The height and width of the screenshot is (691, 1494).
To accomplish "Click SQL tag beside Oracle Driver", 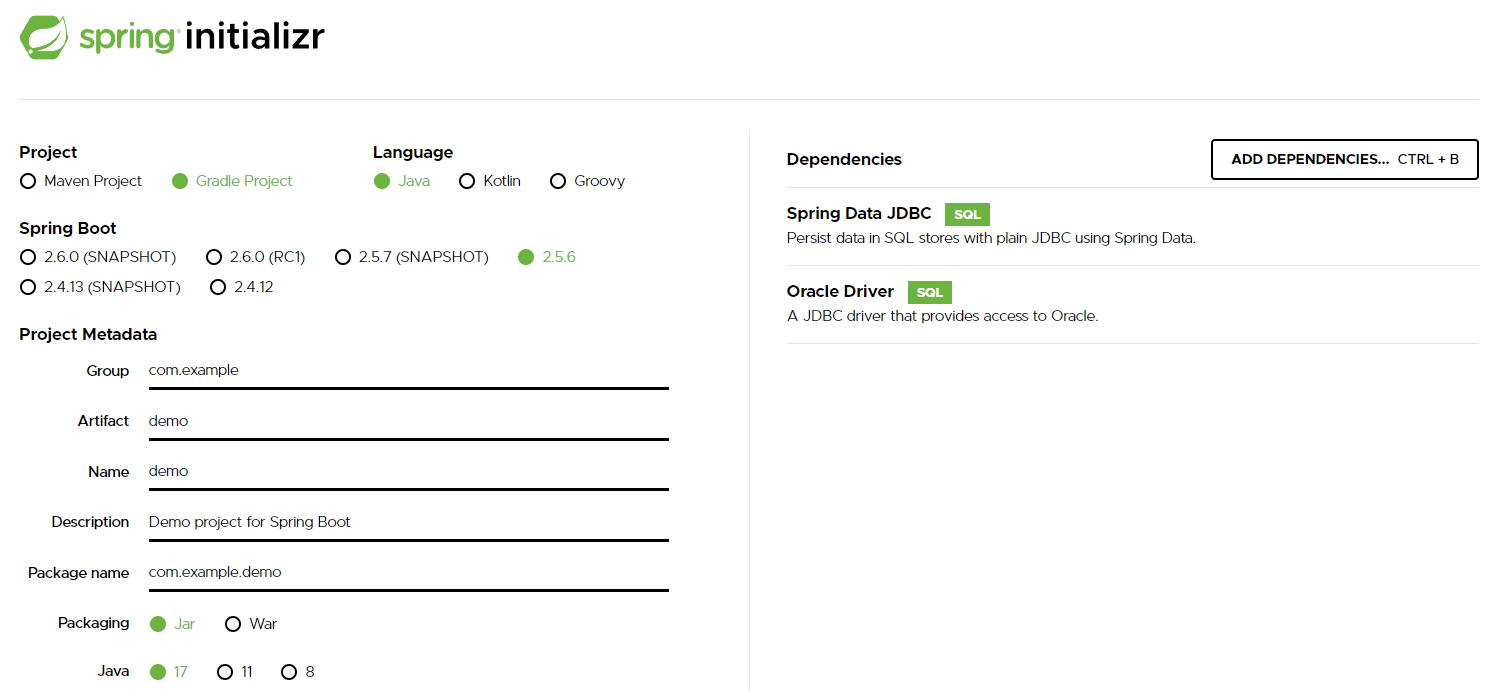I will pos(930,292).
